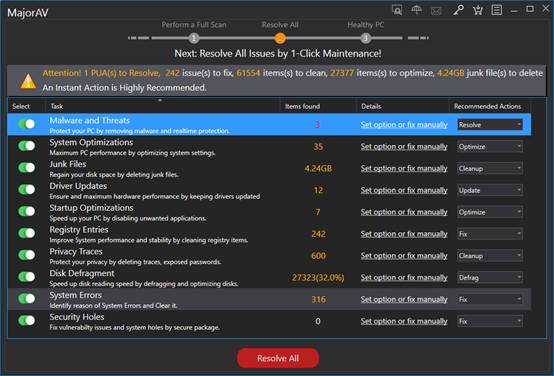The image size is (554, 376).
Task: Click the shopping cart purchase icon
Action: point(478,10)
